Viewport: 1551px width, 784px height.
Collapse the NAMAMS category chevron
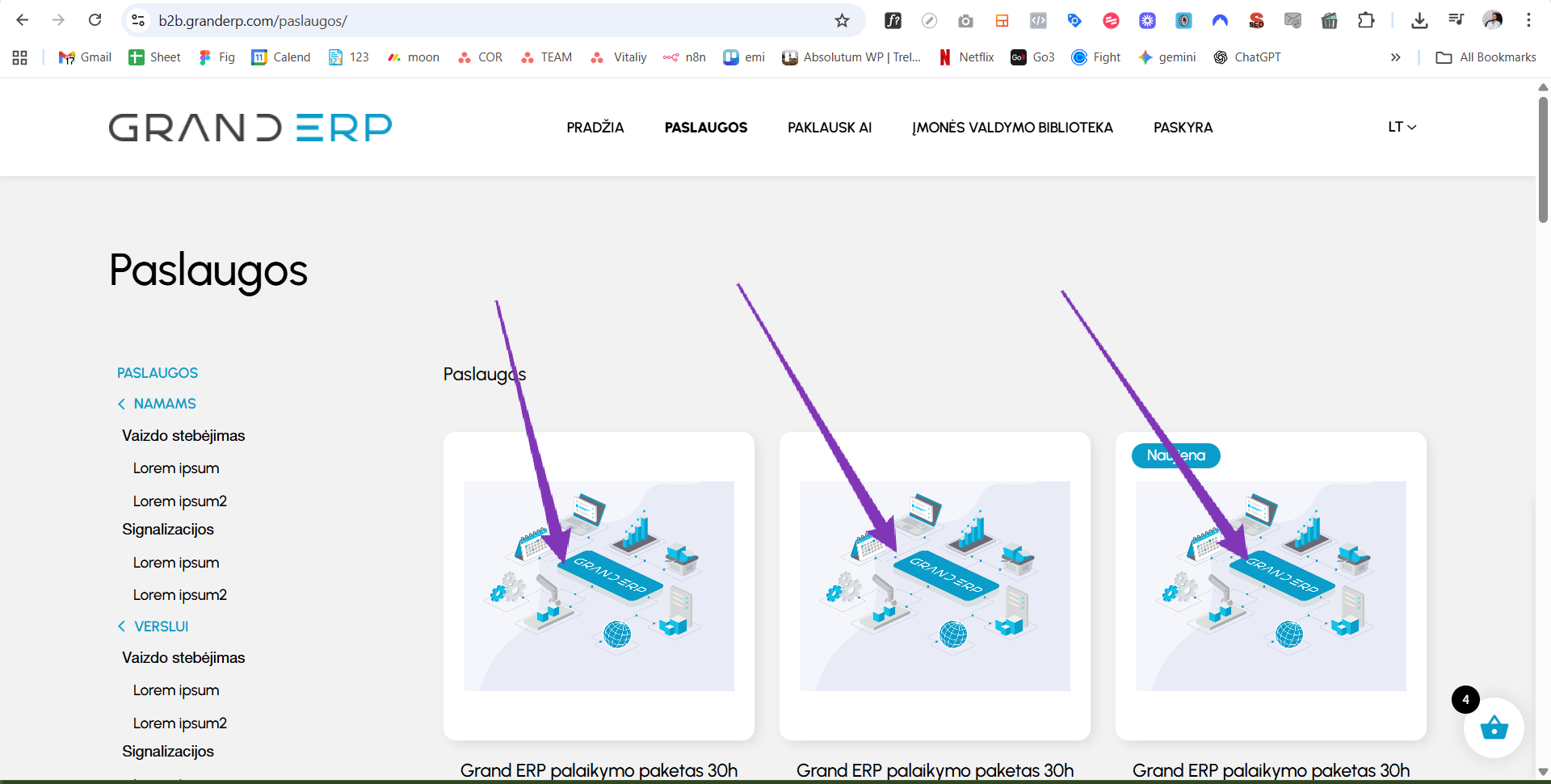coord(121,404)
